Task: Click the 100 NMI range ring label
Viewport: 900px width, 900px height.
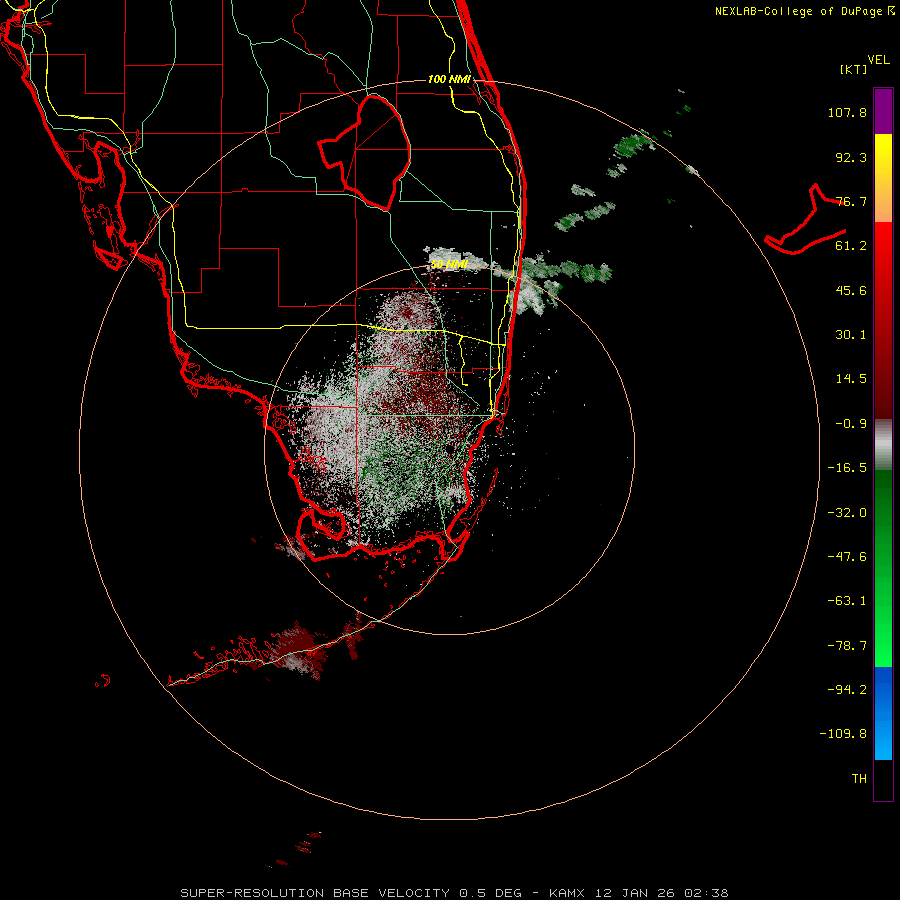Action: tap(449, 79)
